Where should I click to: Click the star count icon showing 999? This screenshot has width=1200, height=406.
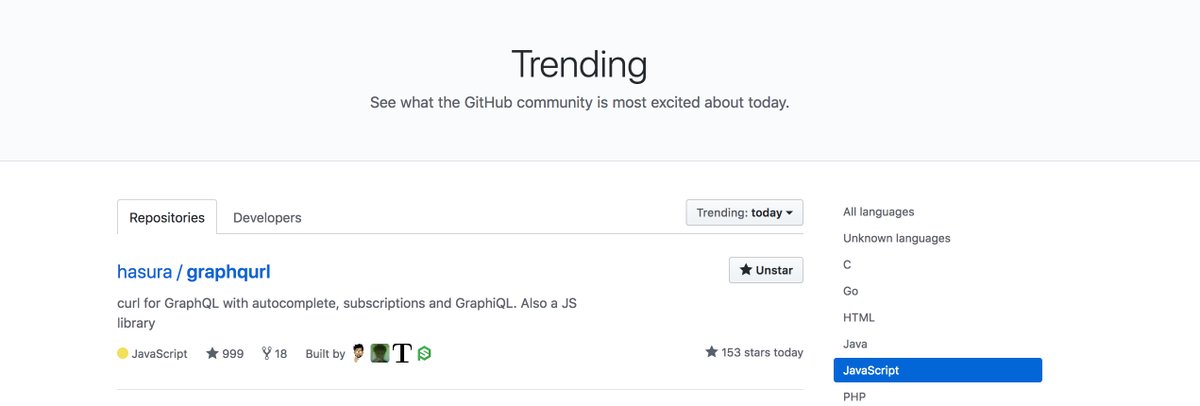tap(212, 353)
